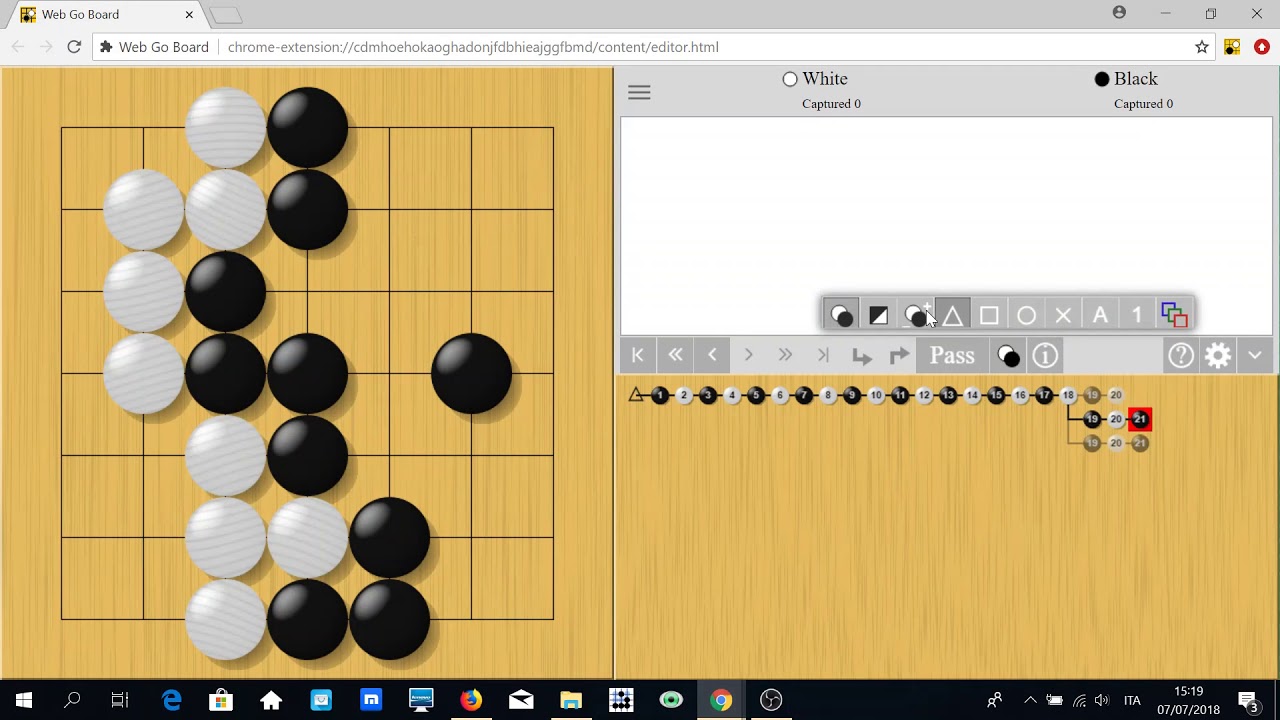Jump to the first move
Viewport: 1280px width, 720px height.
(x=638, y=355)
